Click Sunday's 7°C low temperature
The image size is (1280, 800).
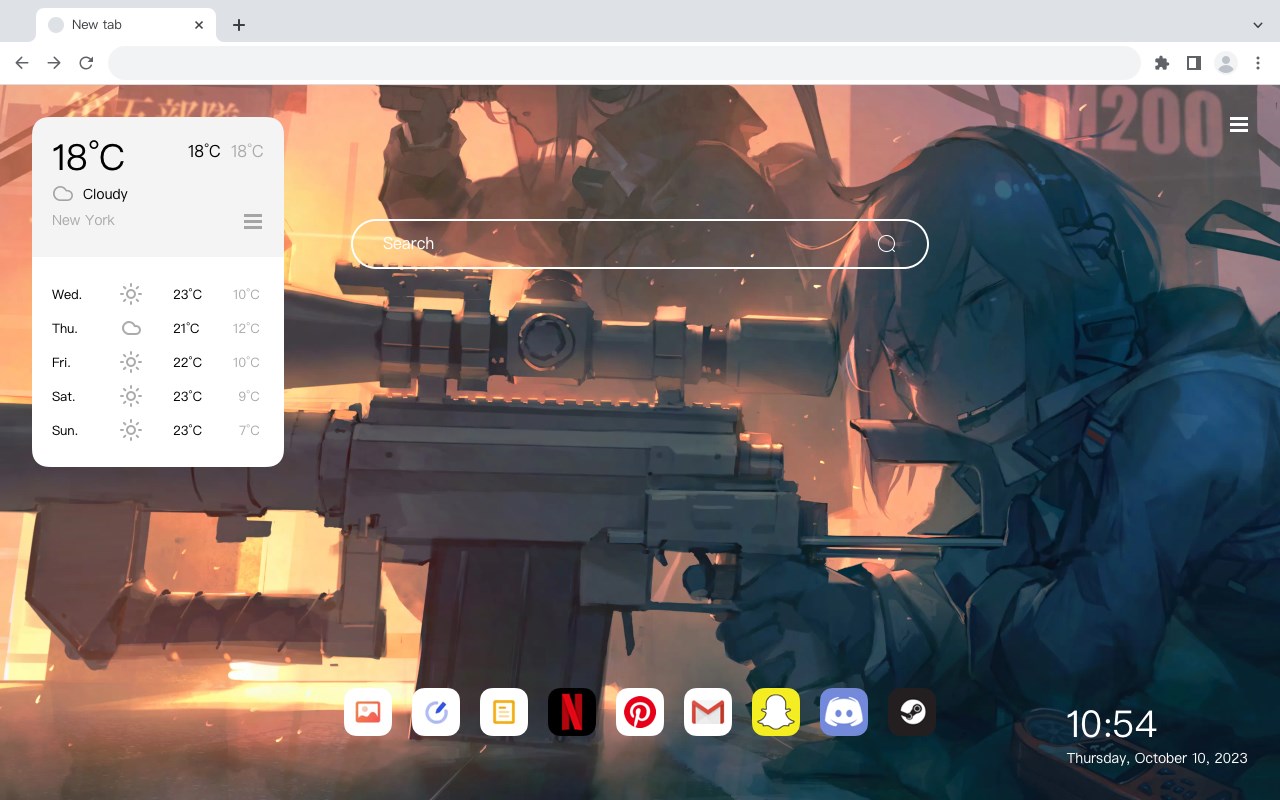tap(249, 430)
